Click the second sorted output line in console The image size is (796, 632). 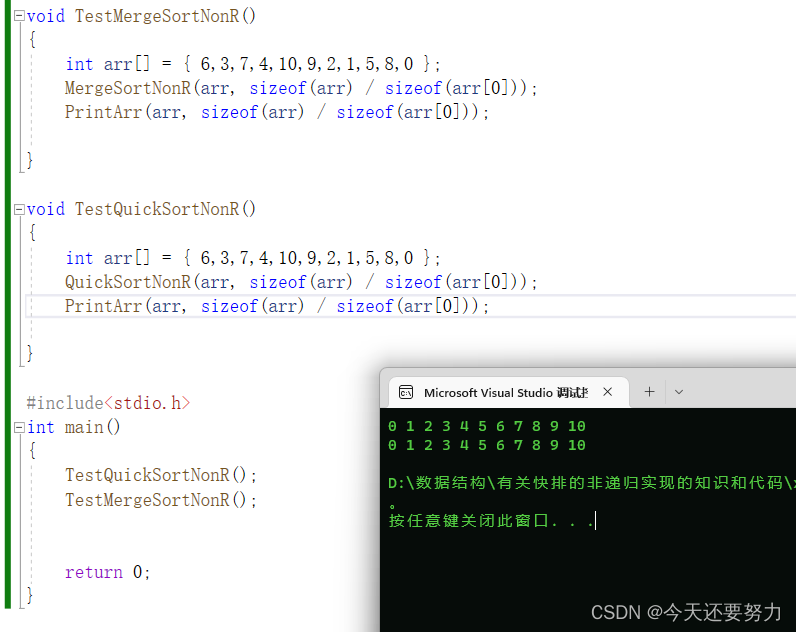click(487, 446)
